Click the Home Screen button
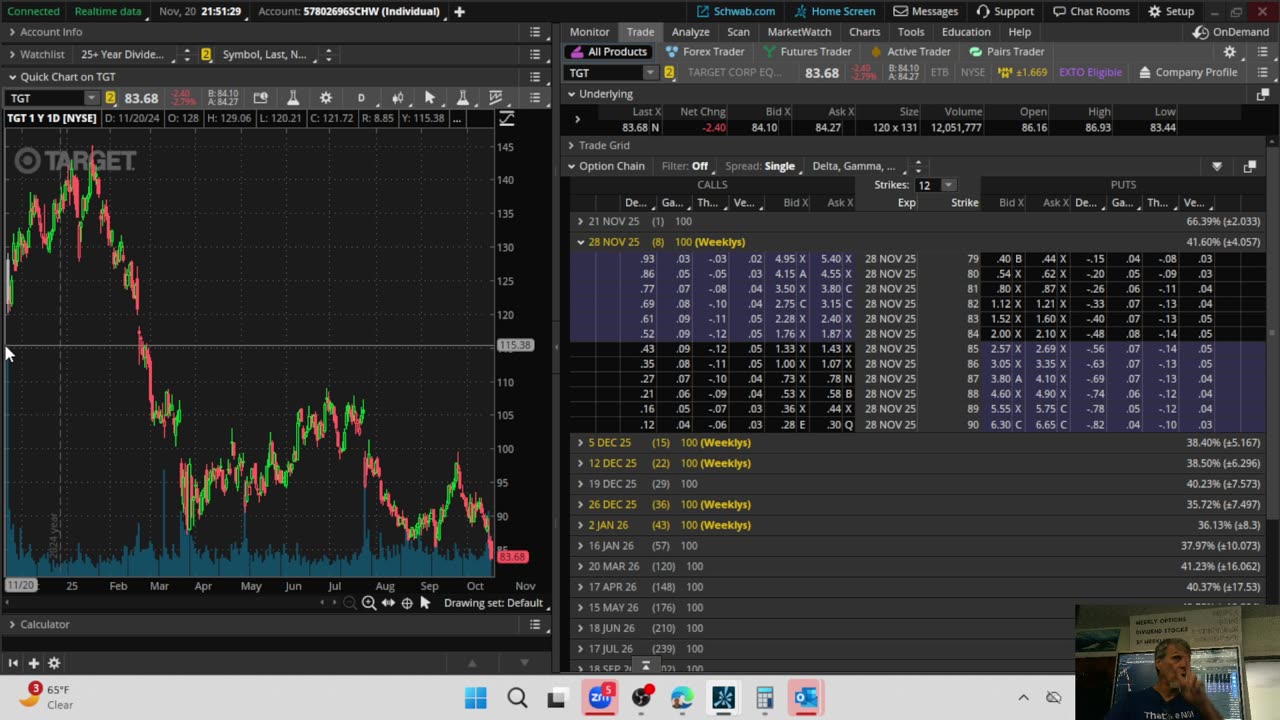1280x720 pixels. (x=834, y=11)
